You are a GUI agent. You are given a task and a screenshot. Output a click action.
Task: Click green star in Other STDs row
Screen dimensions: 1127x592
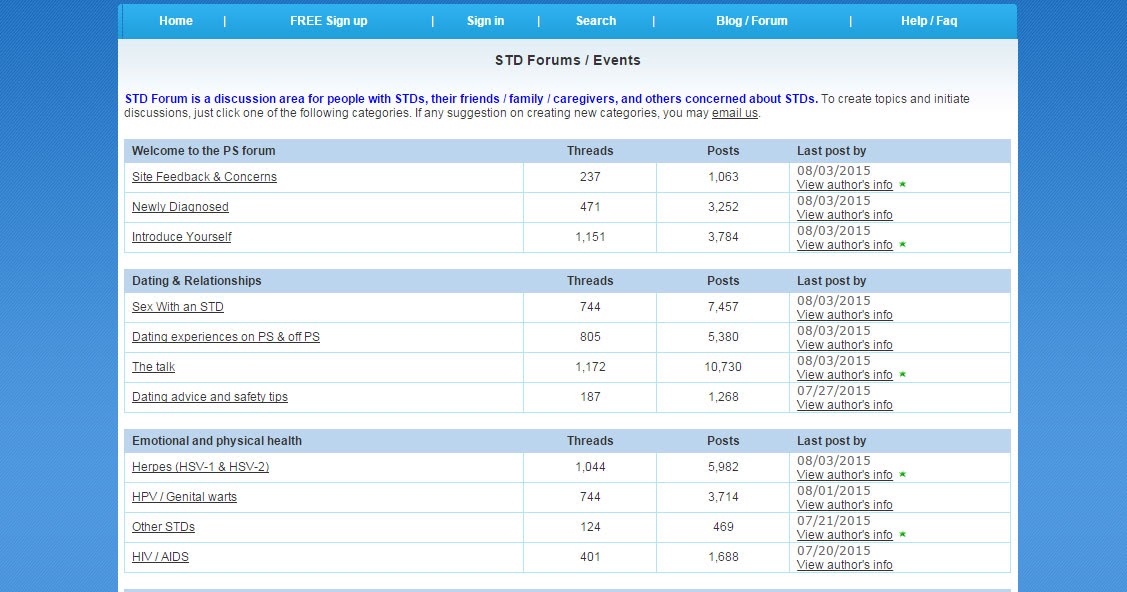(903, 535)
